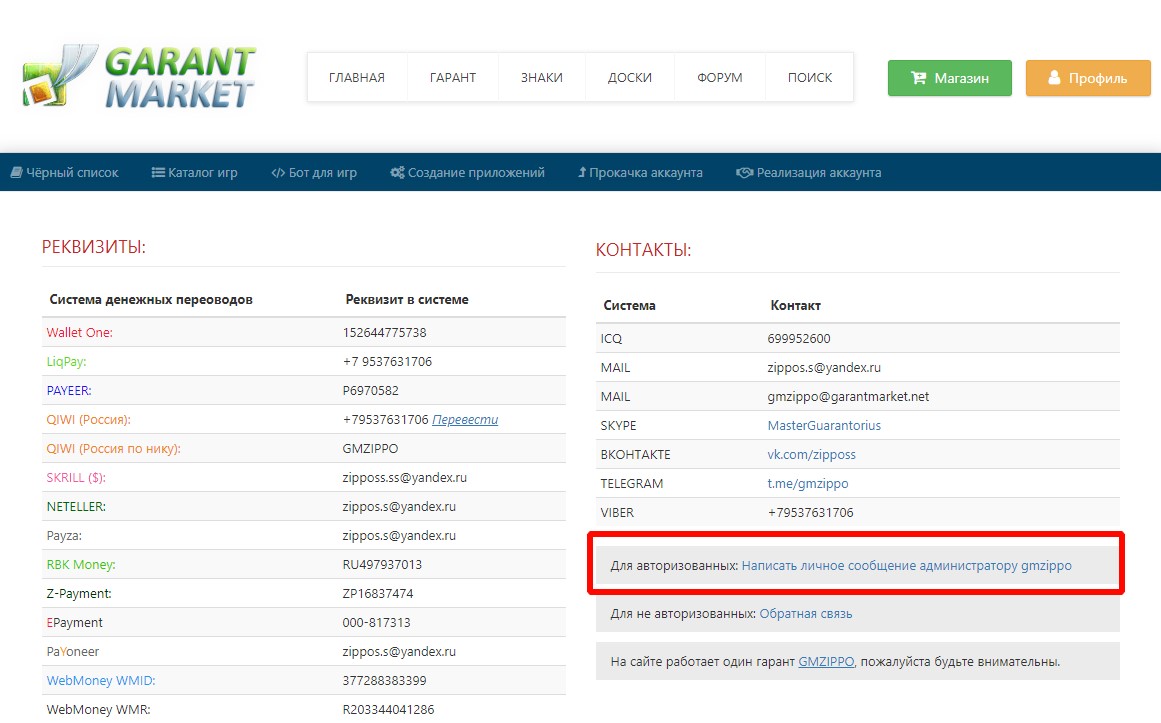Screen dimensions: 1161x723
Task: Click the contact email zippos.s@yandex.ru in MAIL row
Action: (824, 367)
